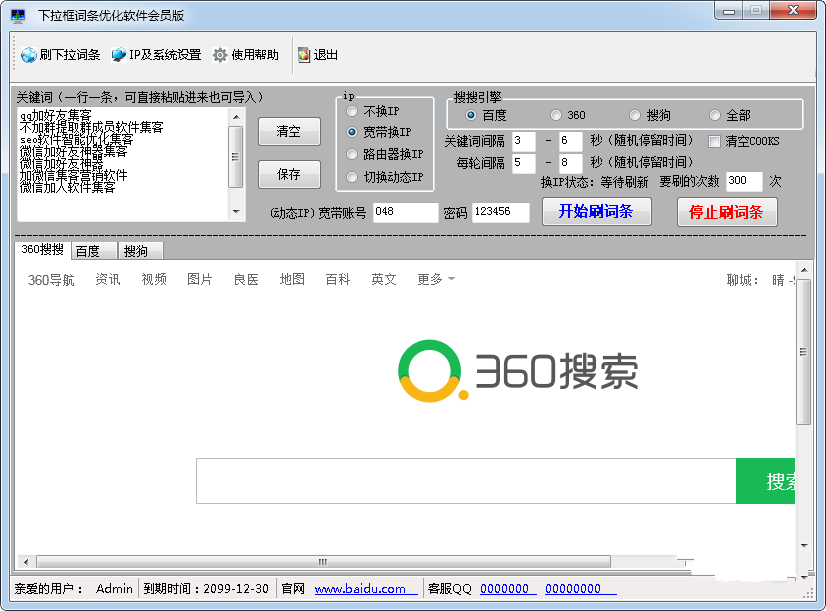826x611 pixels.
Task: Open 资讯 navigation link
Action: coord(108,280)
